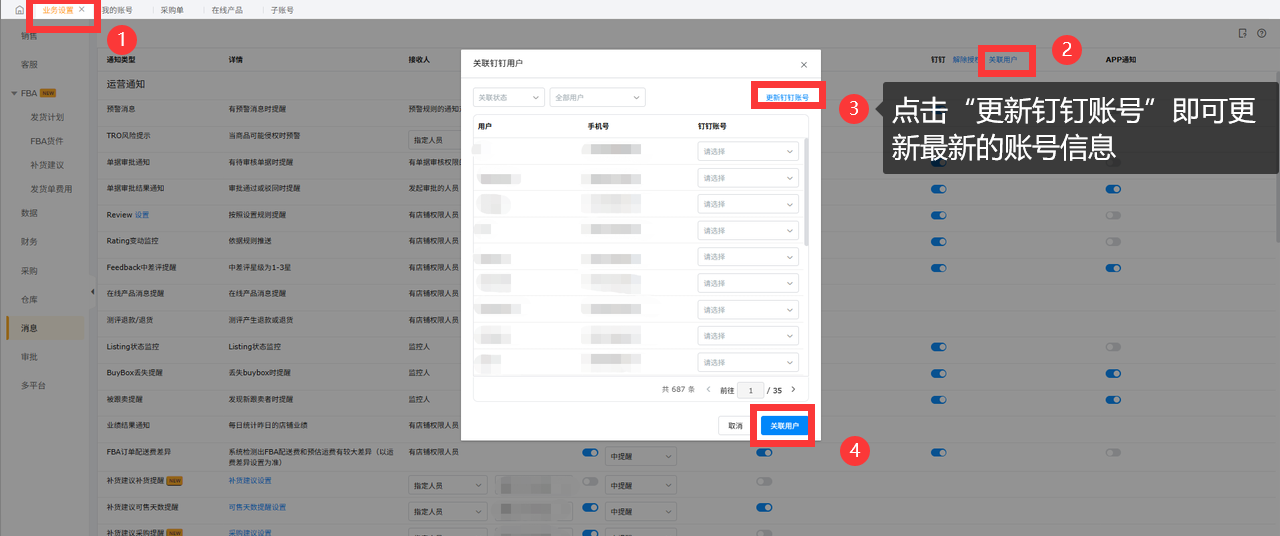Collapse the left sidebar with arrow handle
The image size is (1280, 536).
[x=92, y=292]
